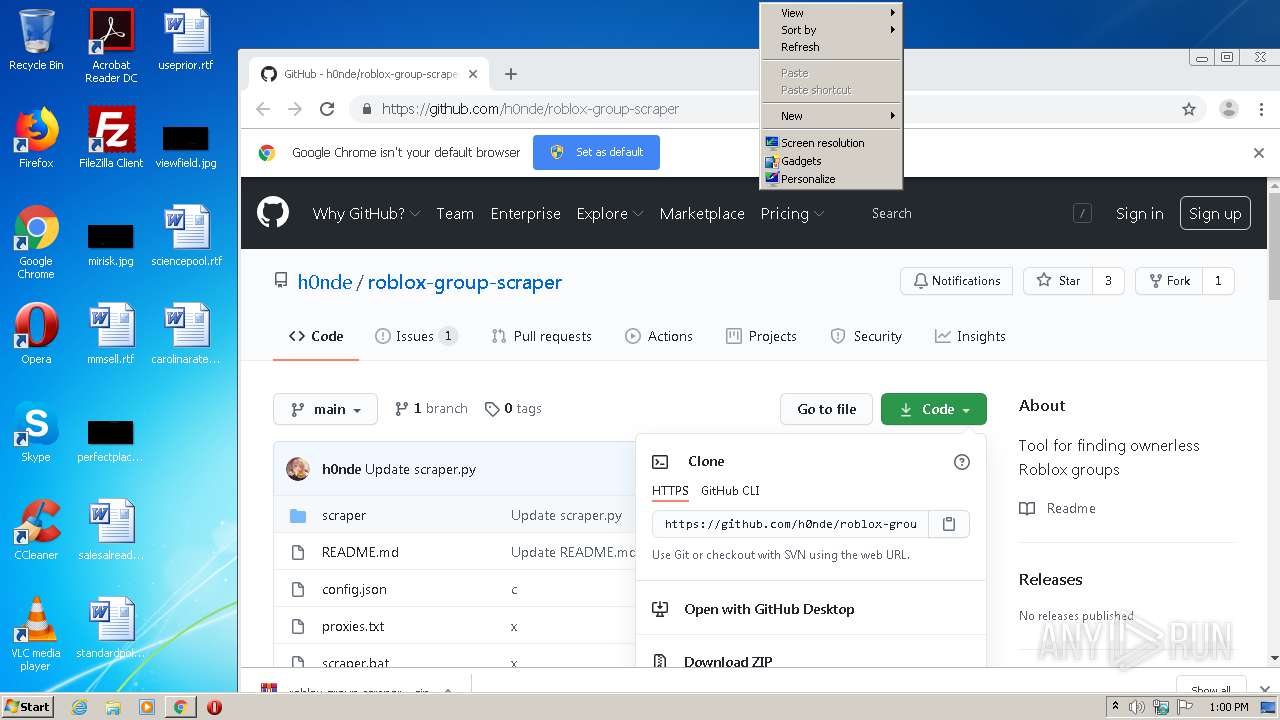Star the roblox-group-scraper repository
1280x720 pixels.
[1058, 281]
